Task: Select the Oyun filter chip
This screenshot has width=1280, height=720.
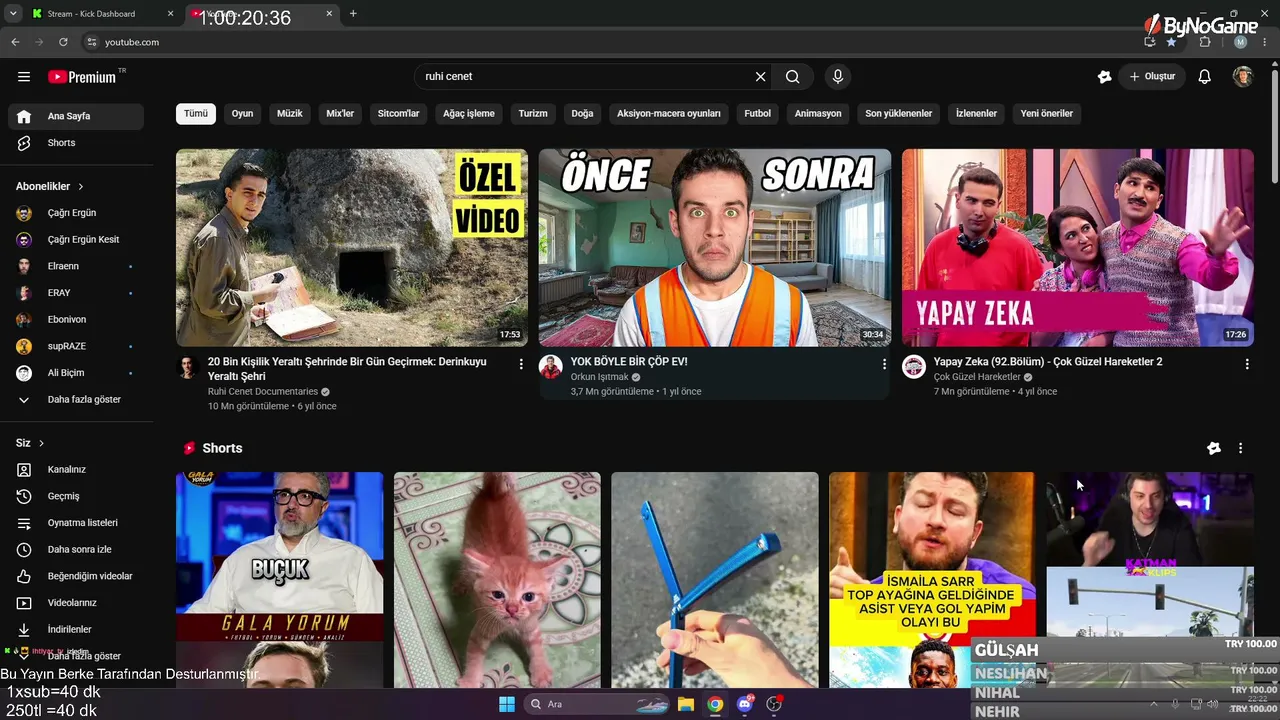Action: pyautogui.click(x=243, y=114)
